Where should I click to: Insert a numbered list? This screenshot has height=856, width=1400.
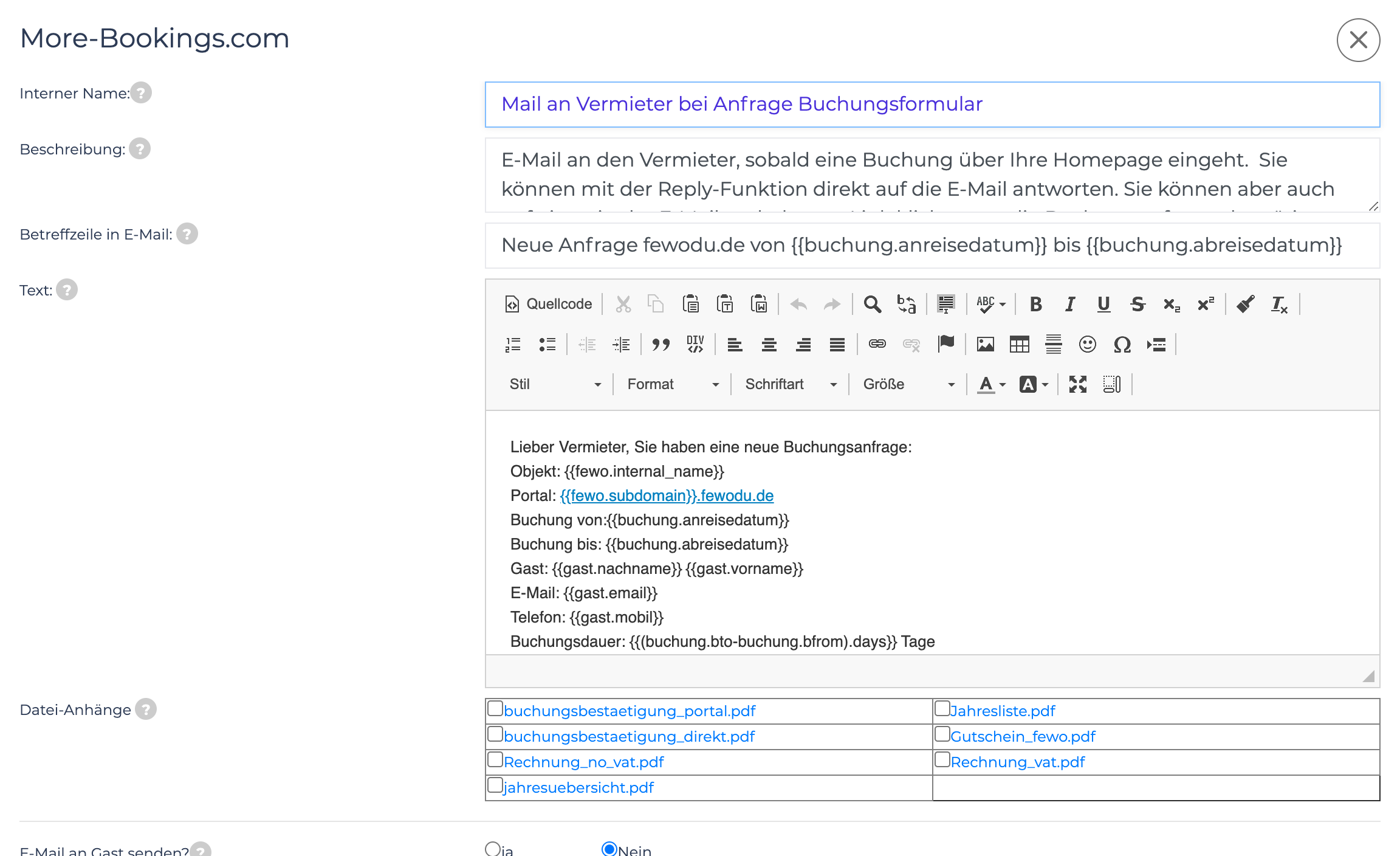513,345
